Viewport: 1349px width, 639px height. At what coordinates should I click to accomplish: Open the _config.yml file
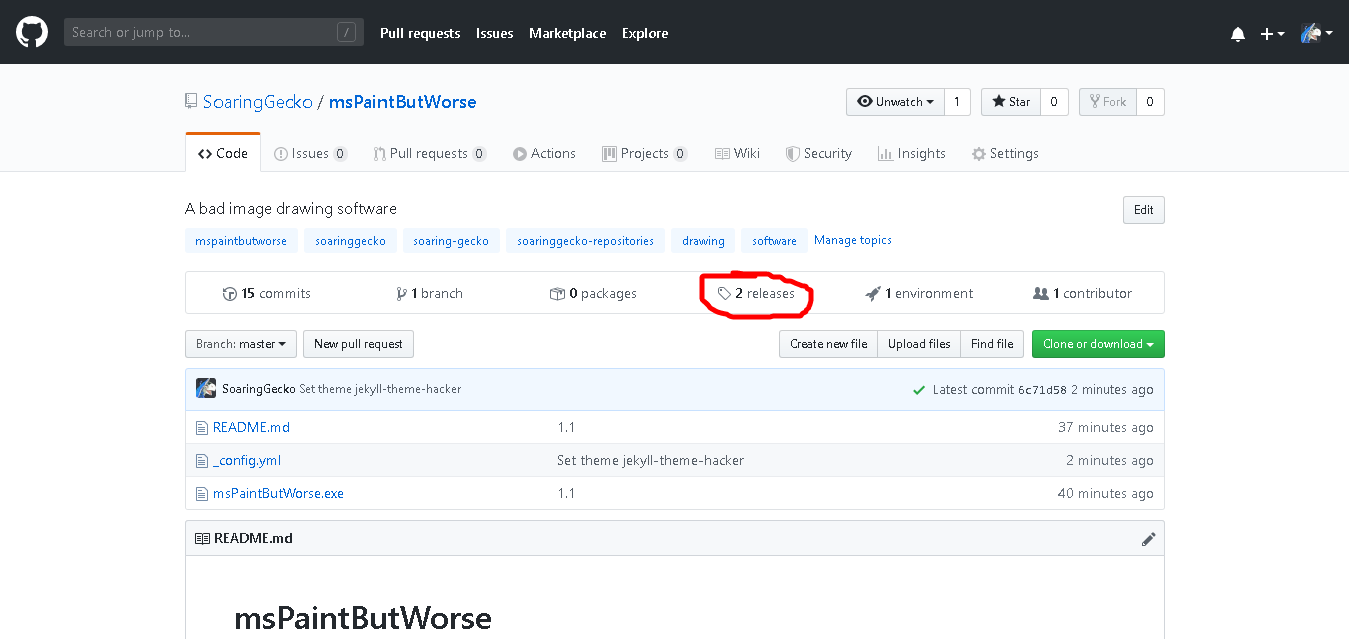(247, 460)
